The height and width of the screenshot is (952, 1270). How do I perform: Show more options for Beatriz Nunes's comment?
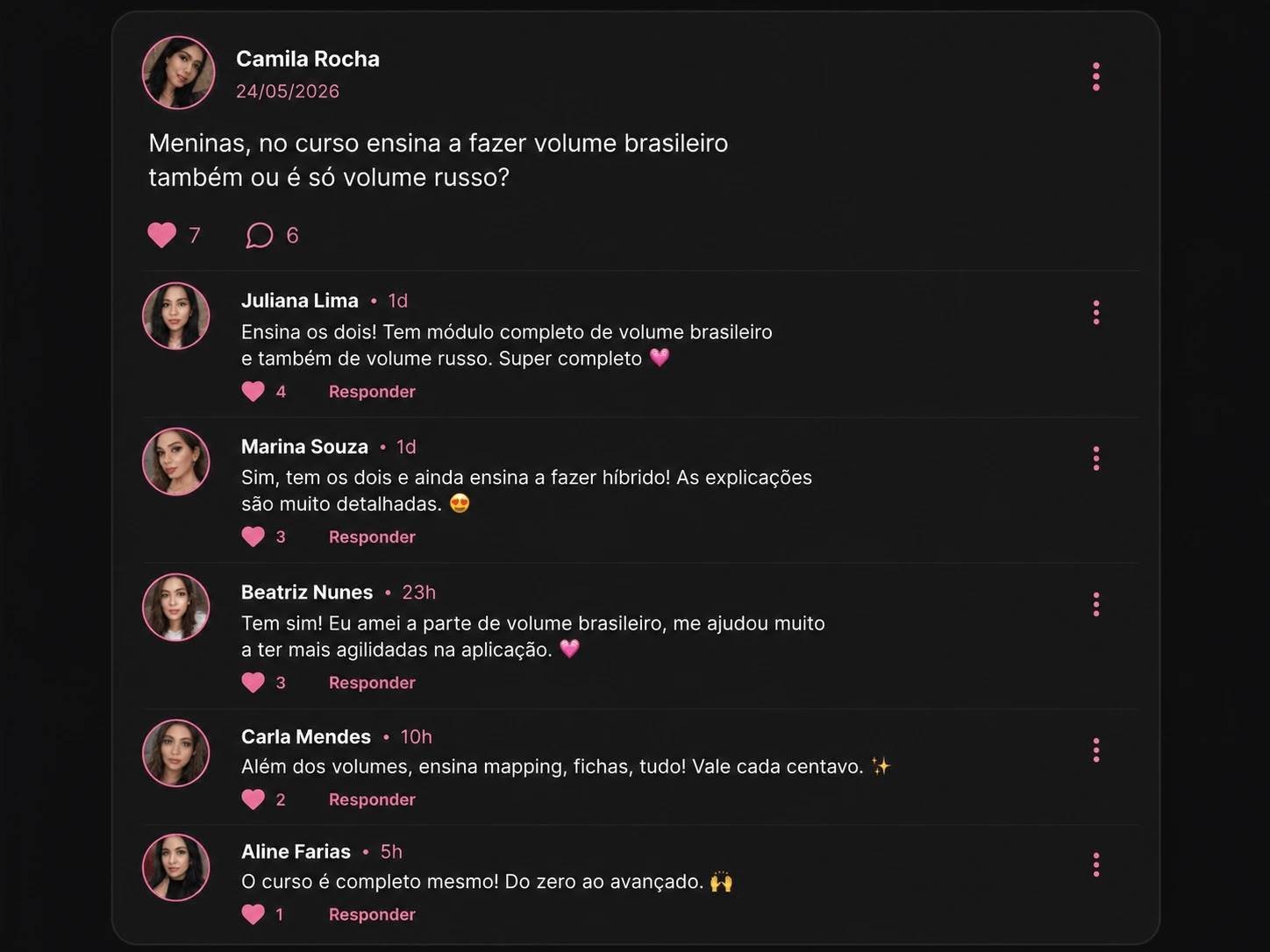[x=1095, y=604]
